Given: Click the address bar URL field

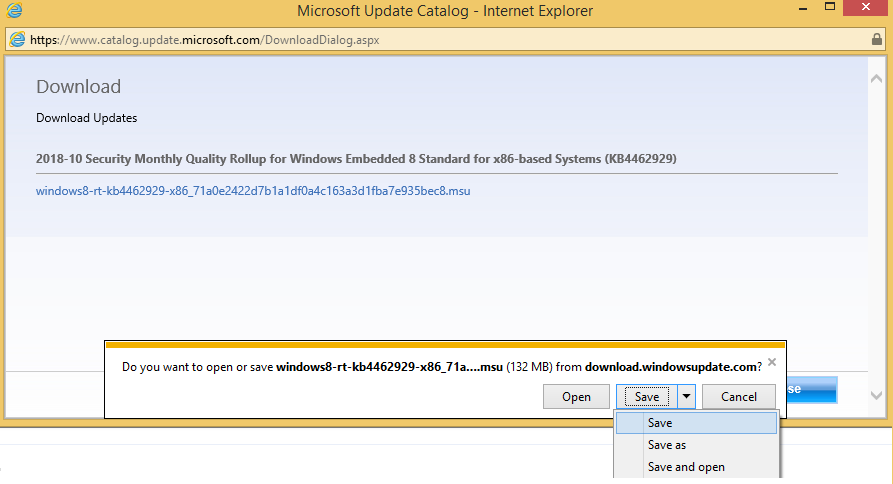Looking at the screenshot, I should click(x=446, y=40).
